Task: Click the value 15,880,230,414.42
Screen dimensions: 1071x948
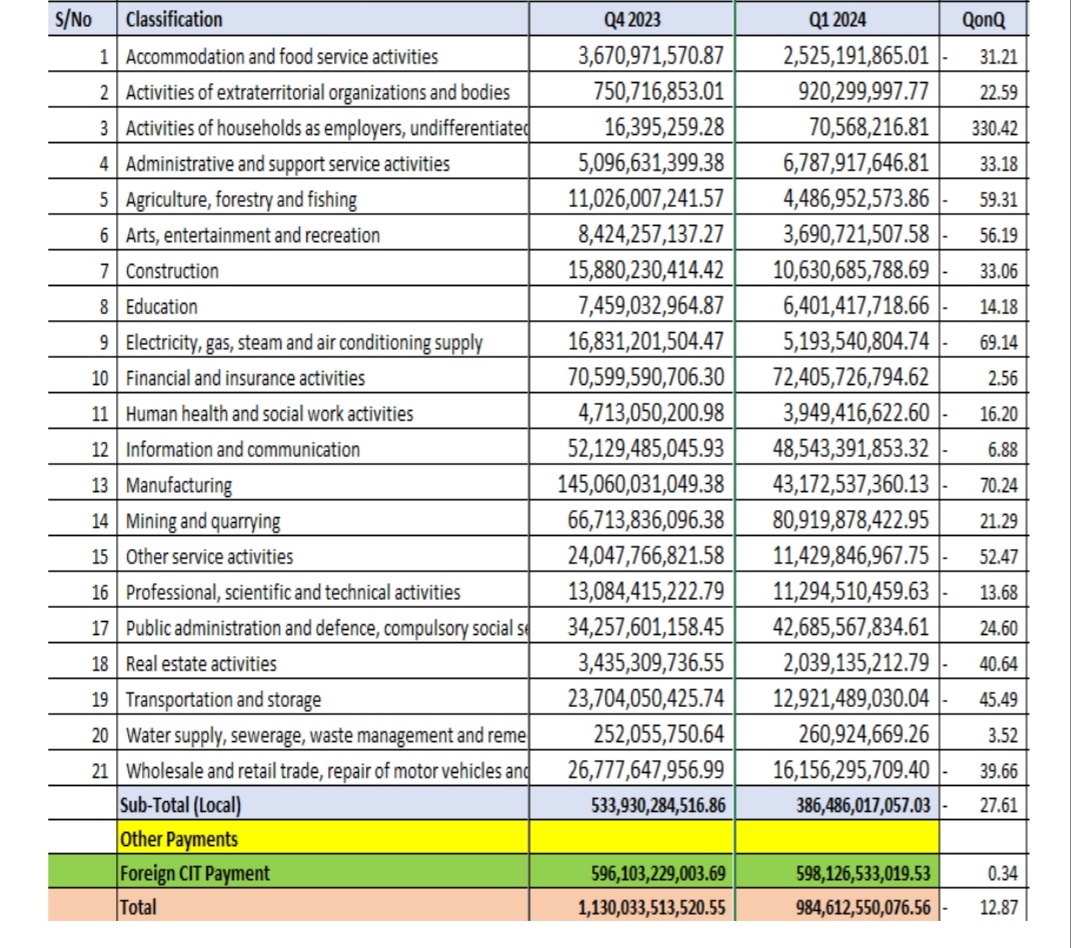Action: coord(645,270)
